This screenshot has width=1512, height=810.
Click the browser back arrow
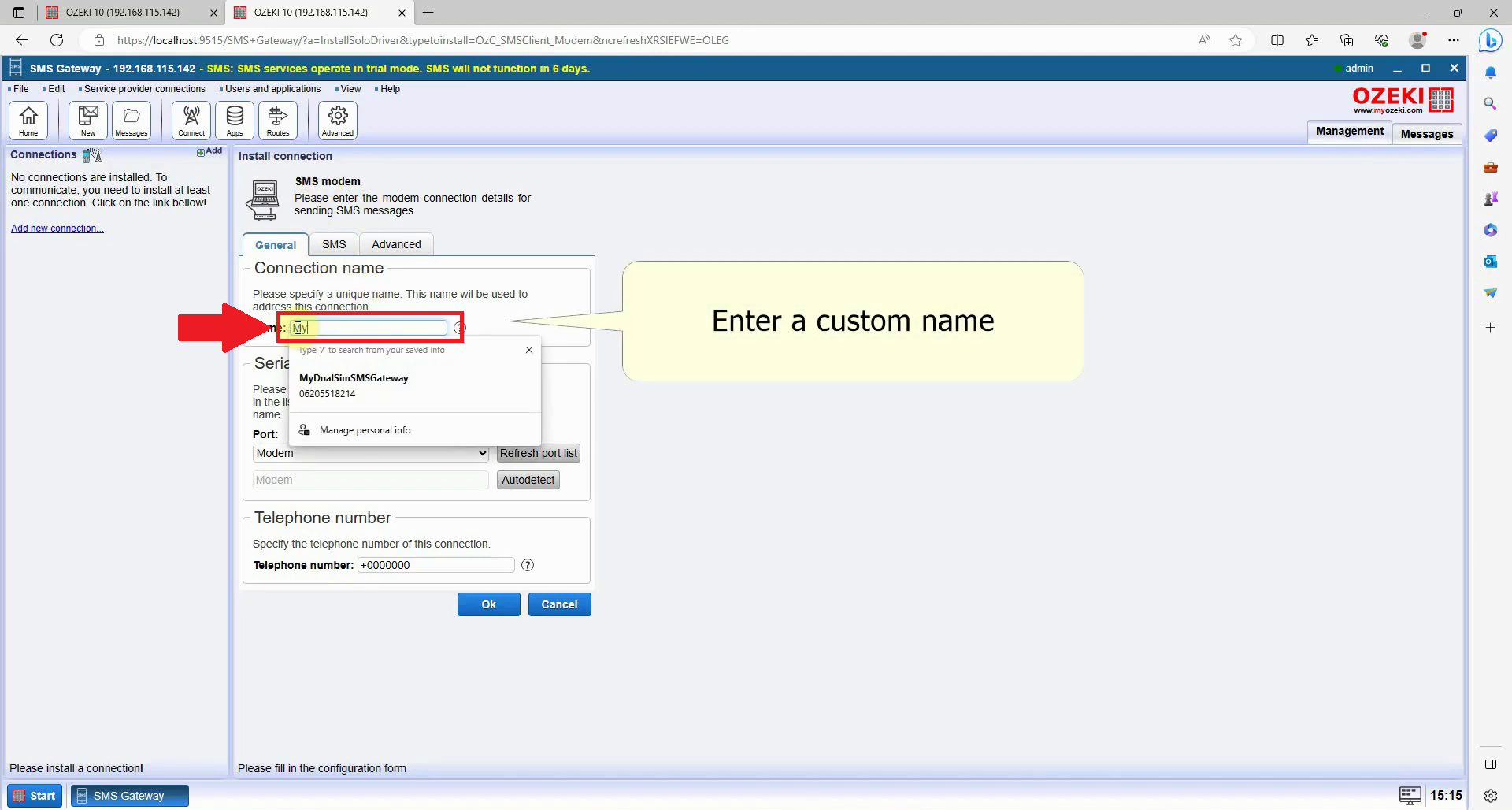22,40
